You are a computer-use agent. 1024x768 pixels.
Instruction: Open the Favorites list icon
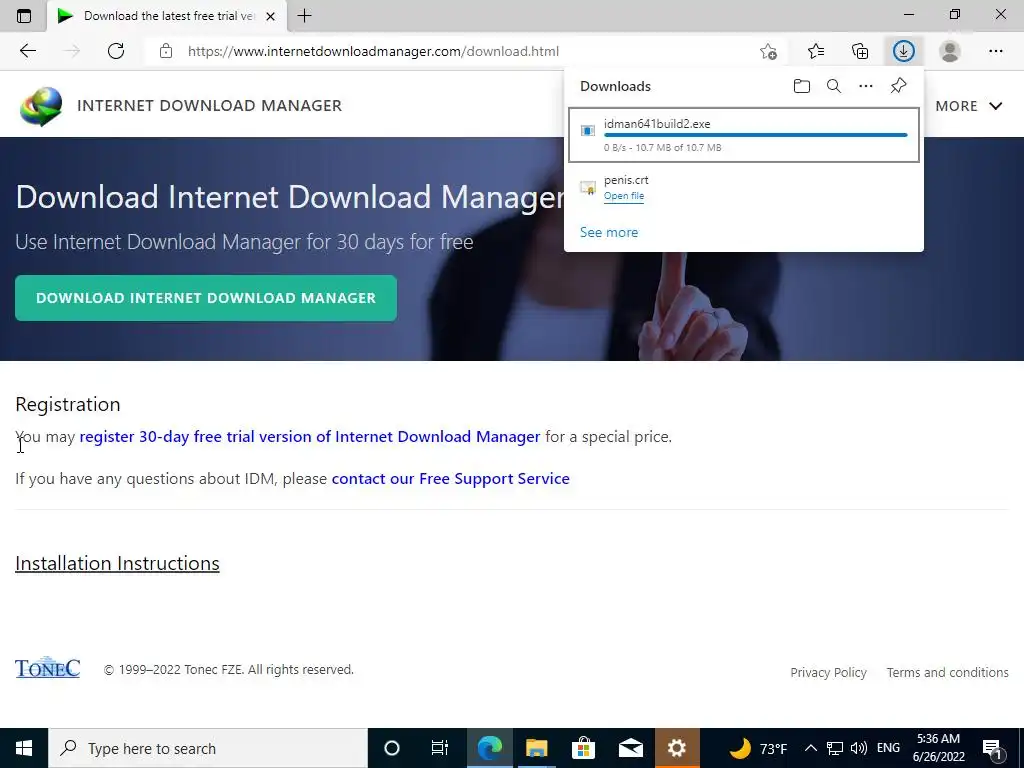[x=816, y=51]
